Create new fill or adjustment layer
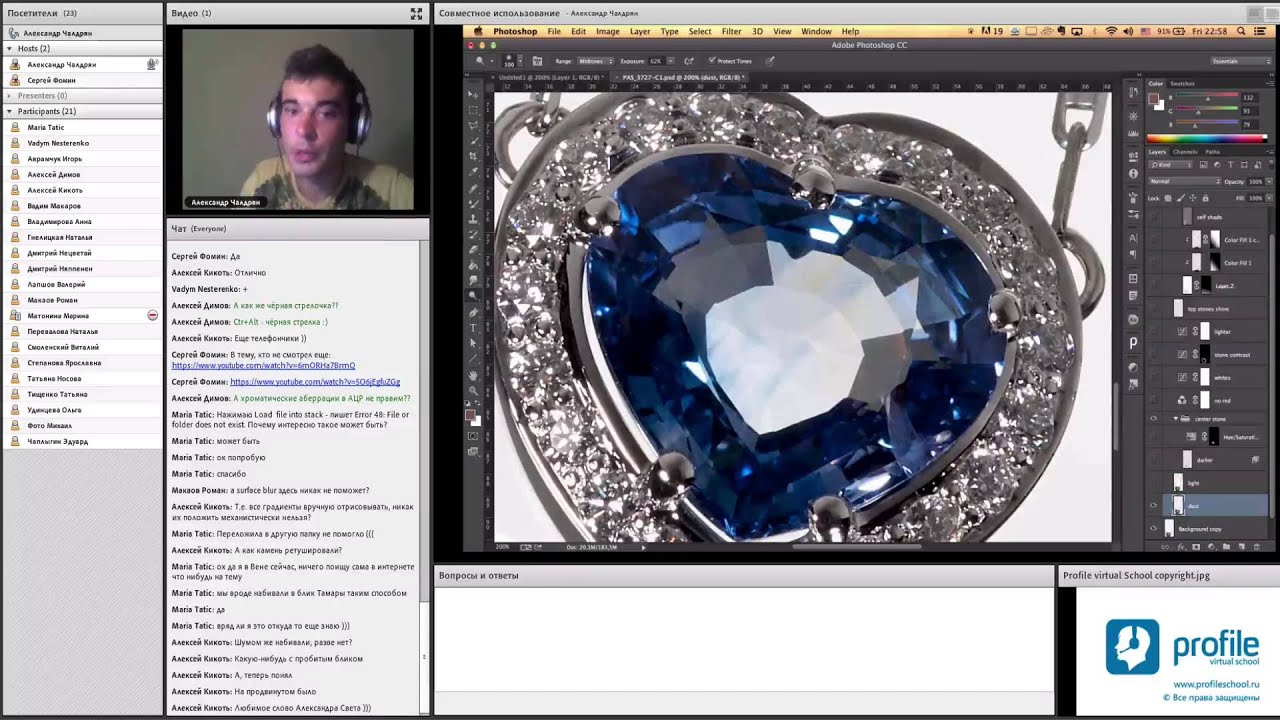1280x720 pixels. click(1211, 547)
